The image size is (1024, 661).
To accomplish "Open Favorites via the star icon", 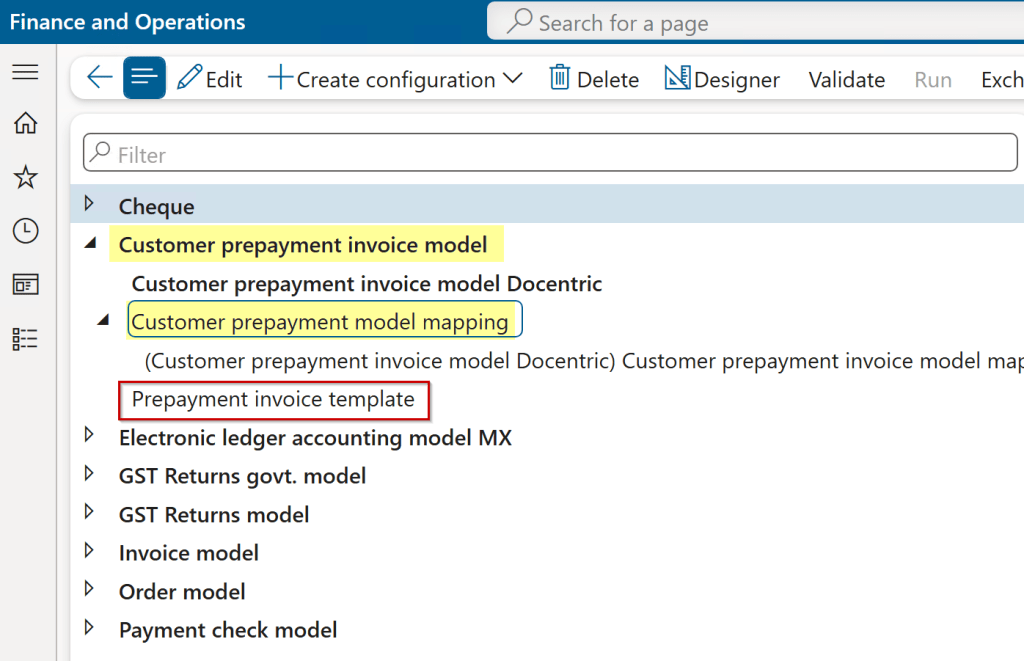I will pyautogui.click(x=26, y=175).
